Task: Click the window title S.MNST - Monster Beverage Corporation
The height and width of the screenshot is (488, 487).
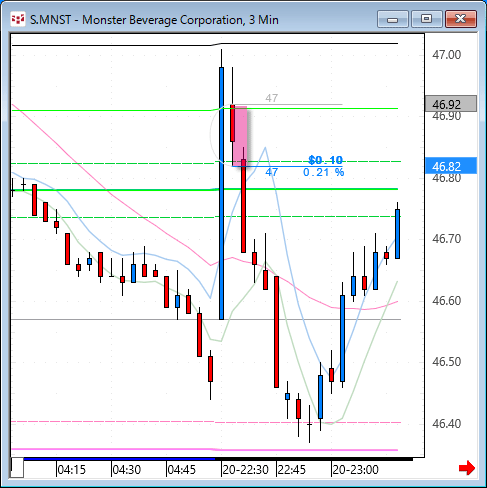Action: click(x=154, y=20)
